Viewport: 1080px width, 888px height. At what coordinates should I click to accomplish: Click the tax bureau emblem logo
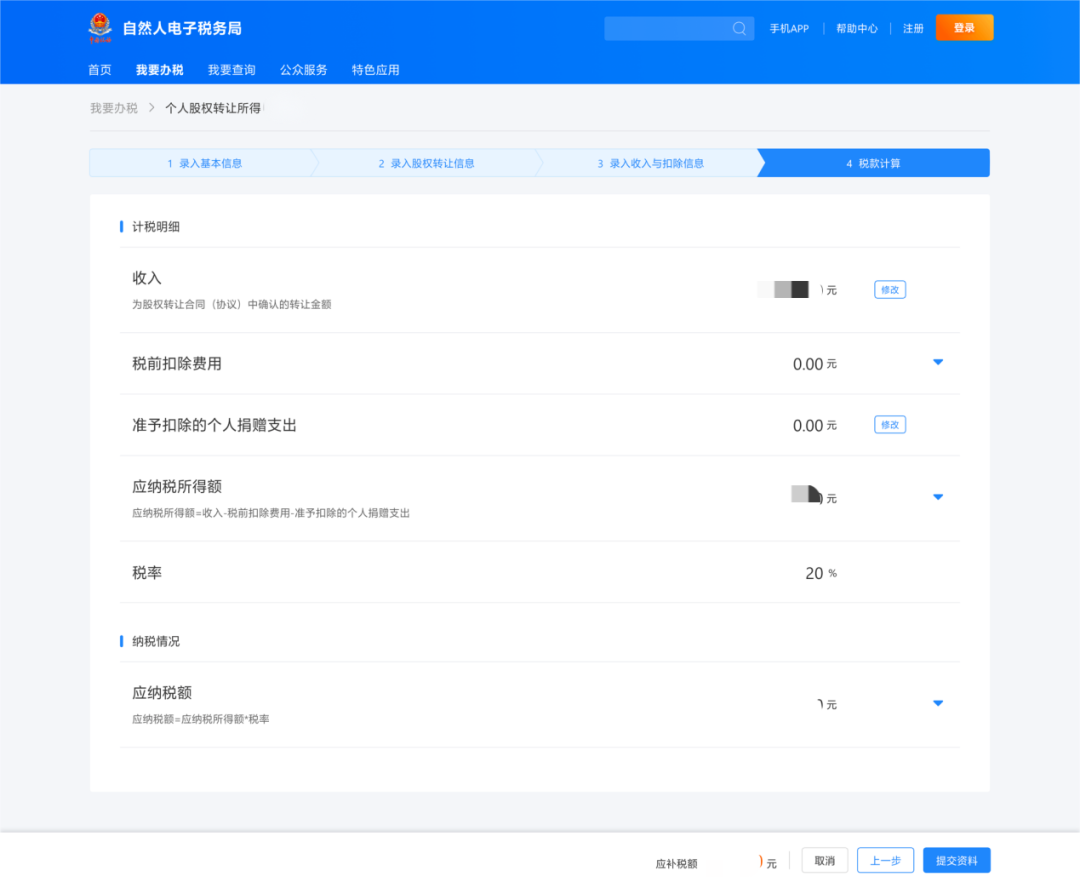click(100, 28)
